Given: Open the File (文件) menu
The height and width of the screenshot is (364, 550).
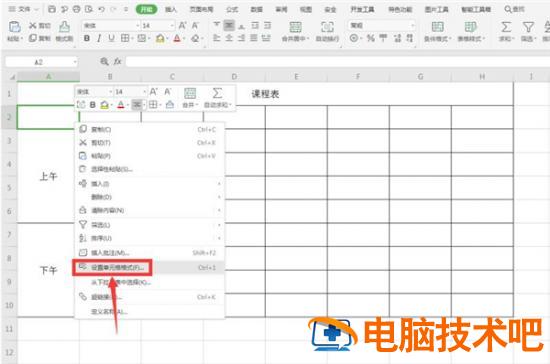Looking at the screenshot, I should (x=23, y=9).
